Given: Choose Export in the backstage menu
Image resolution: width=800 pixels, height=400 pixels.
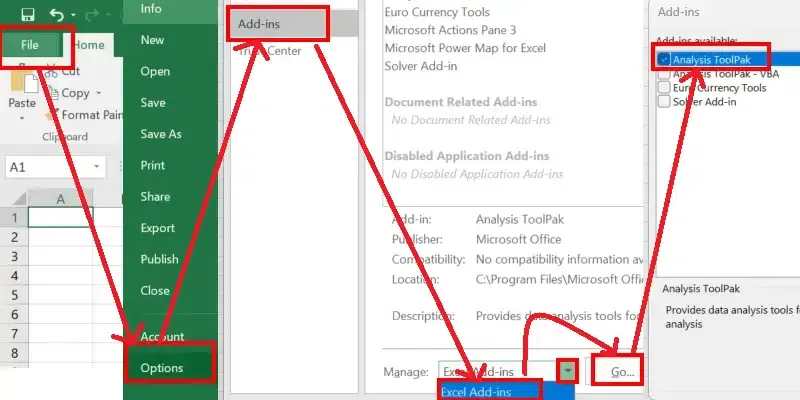Looking at the screenshot, I should coord(157,228).
